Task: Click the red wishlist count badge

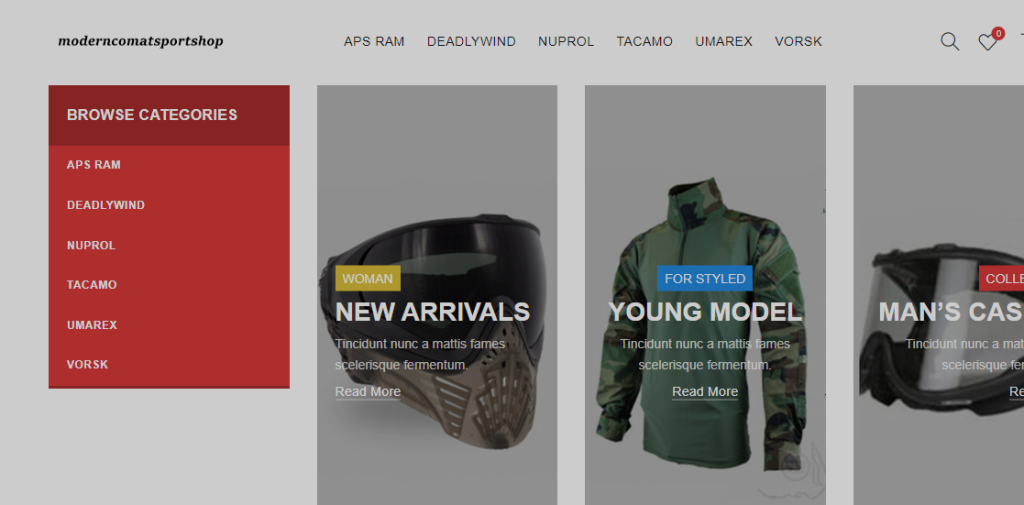Action: coord(998,33)
